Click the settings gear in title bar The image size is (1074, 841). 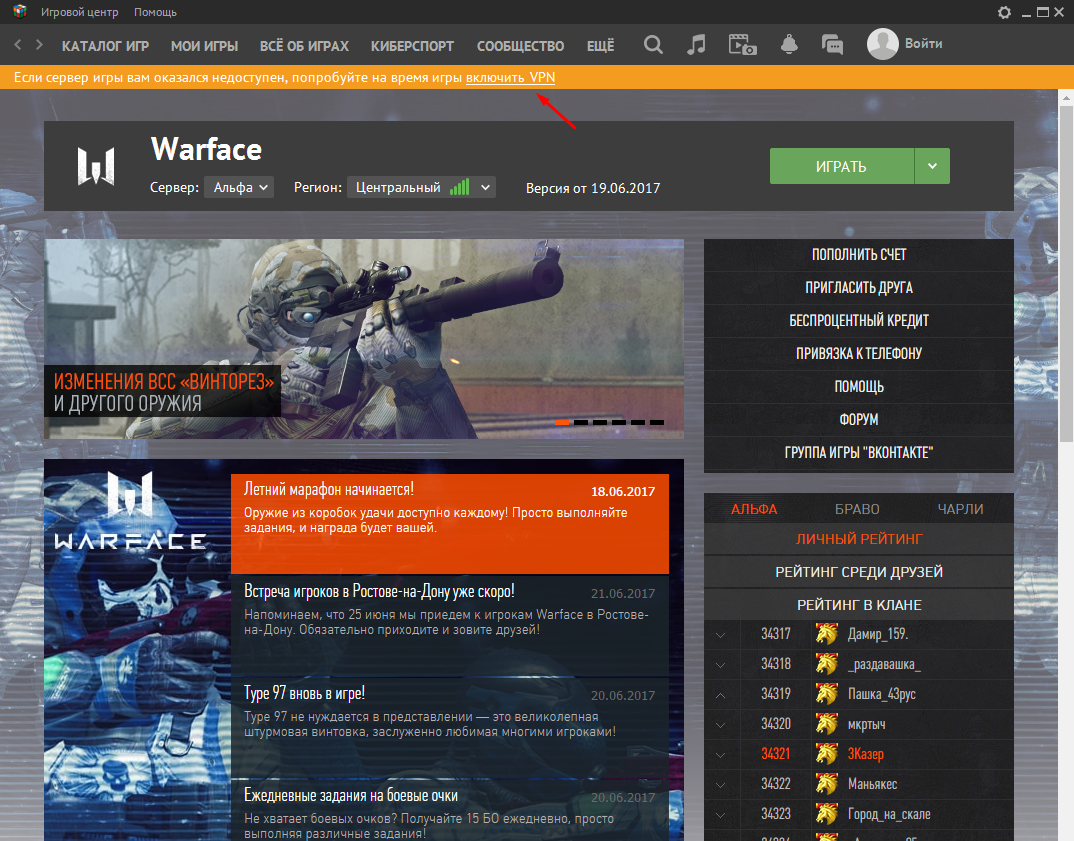tap(1005, 12)
